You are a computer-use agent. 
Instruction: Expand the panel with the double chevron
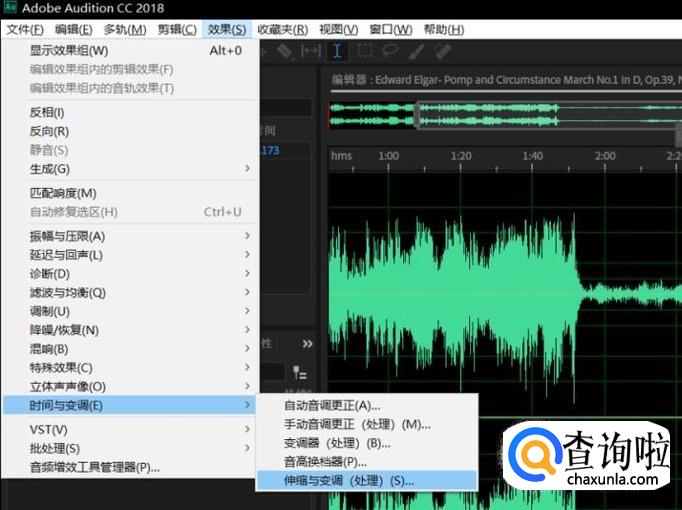point(307,344)
